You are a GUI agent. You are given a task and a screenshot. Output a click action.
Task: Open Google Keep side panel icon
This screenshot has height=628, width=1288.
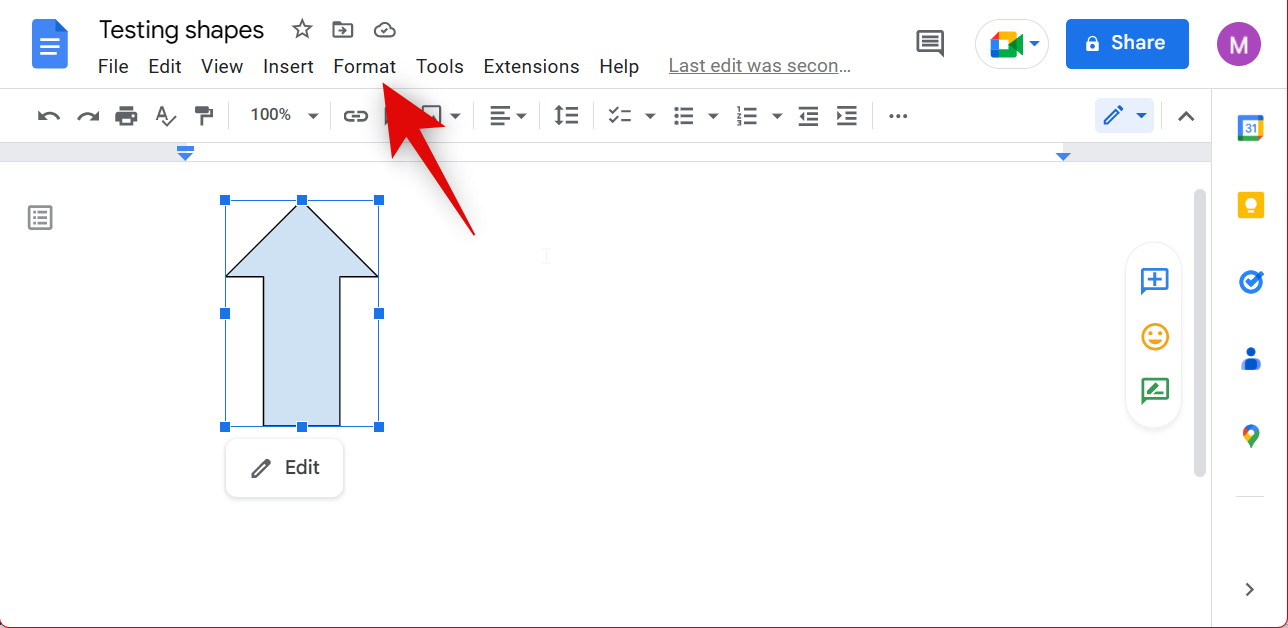click(1250, 205)
